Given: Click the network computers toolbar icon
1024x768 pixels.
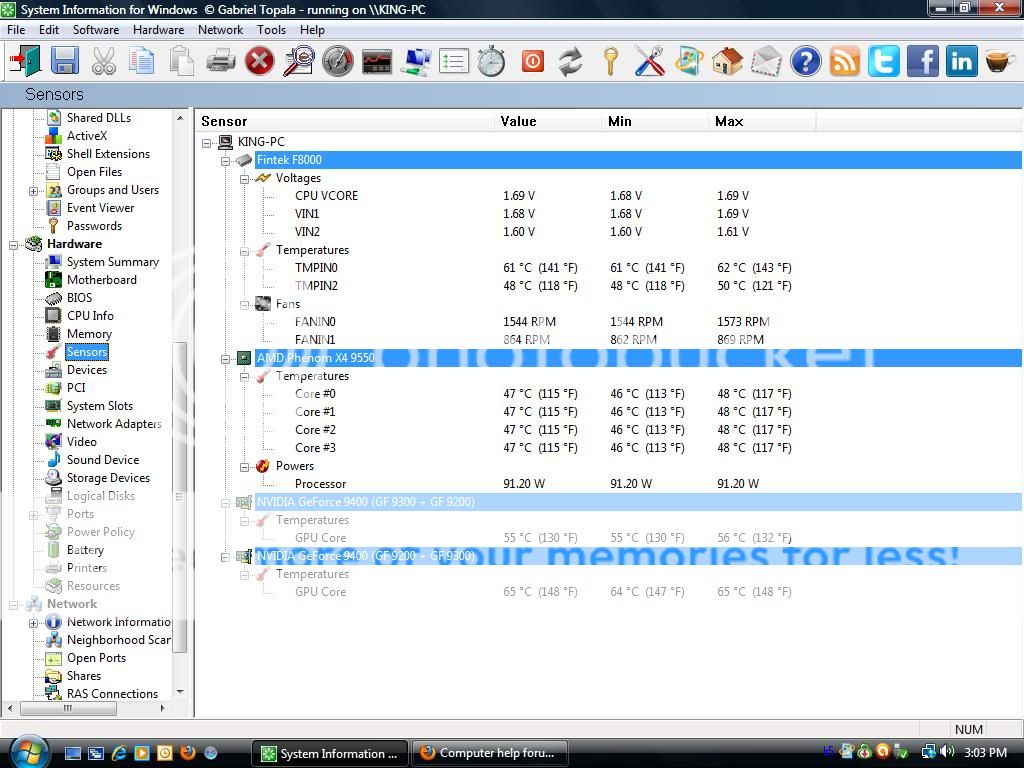Looking at the screenshot, I should click(415, 61).
